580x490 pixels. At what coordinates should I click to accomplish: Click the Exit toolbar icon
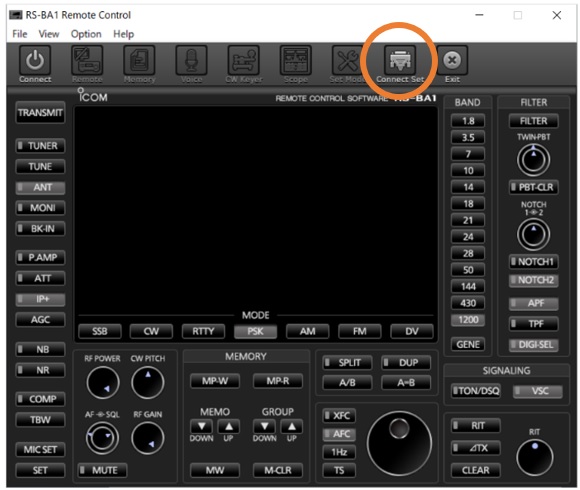click(x=452, y=60)
